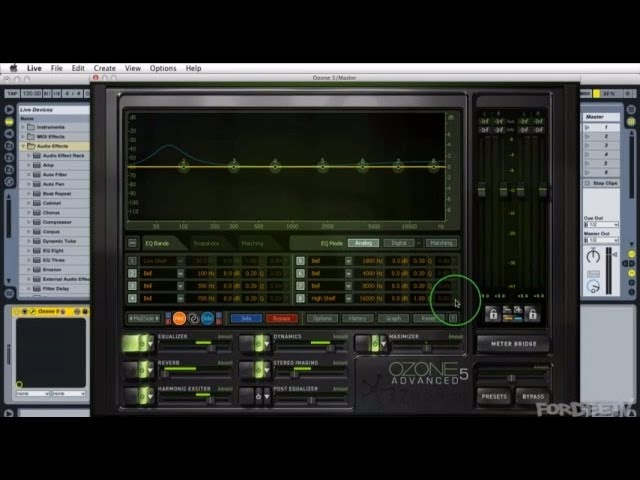The width and height of the screenshot is (640, 480).
Task: Click the Dynamics amount slider
Action: point(311,348)
